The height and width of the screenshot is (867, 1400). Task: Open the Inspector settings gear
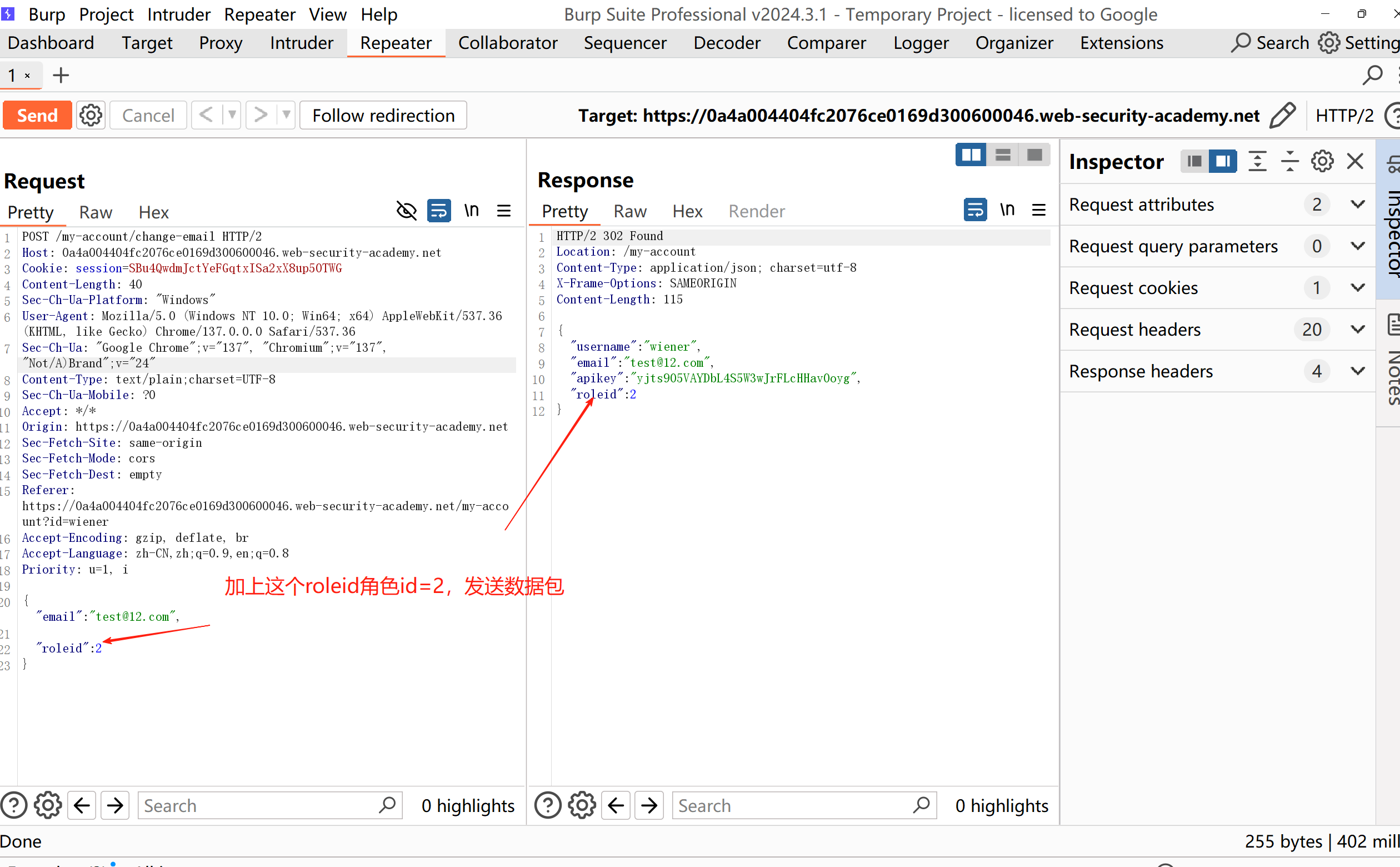pos(1322,161)
